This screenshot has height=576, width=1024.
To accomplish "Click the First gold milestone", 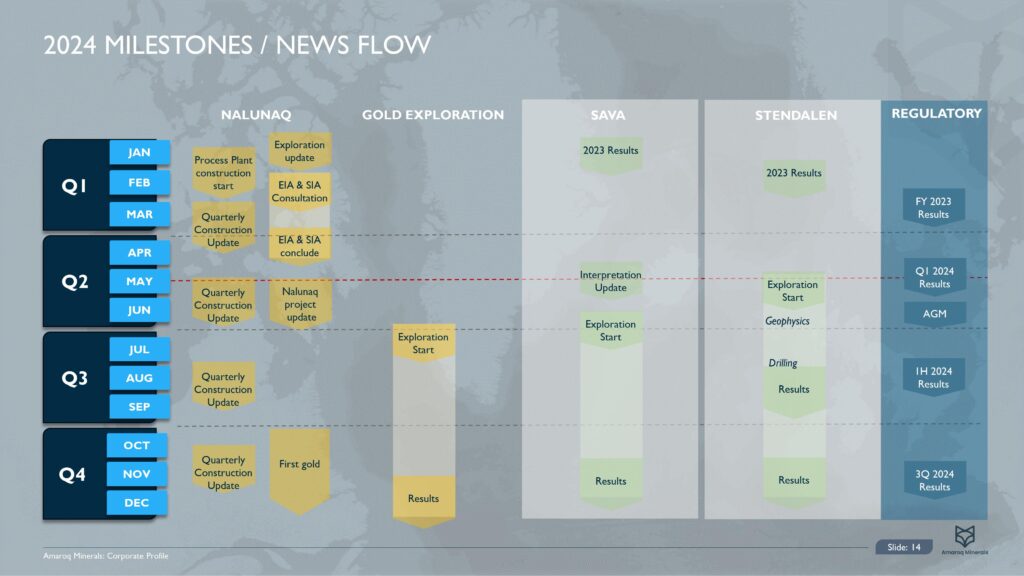I will coord(299,465).
